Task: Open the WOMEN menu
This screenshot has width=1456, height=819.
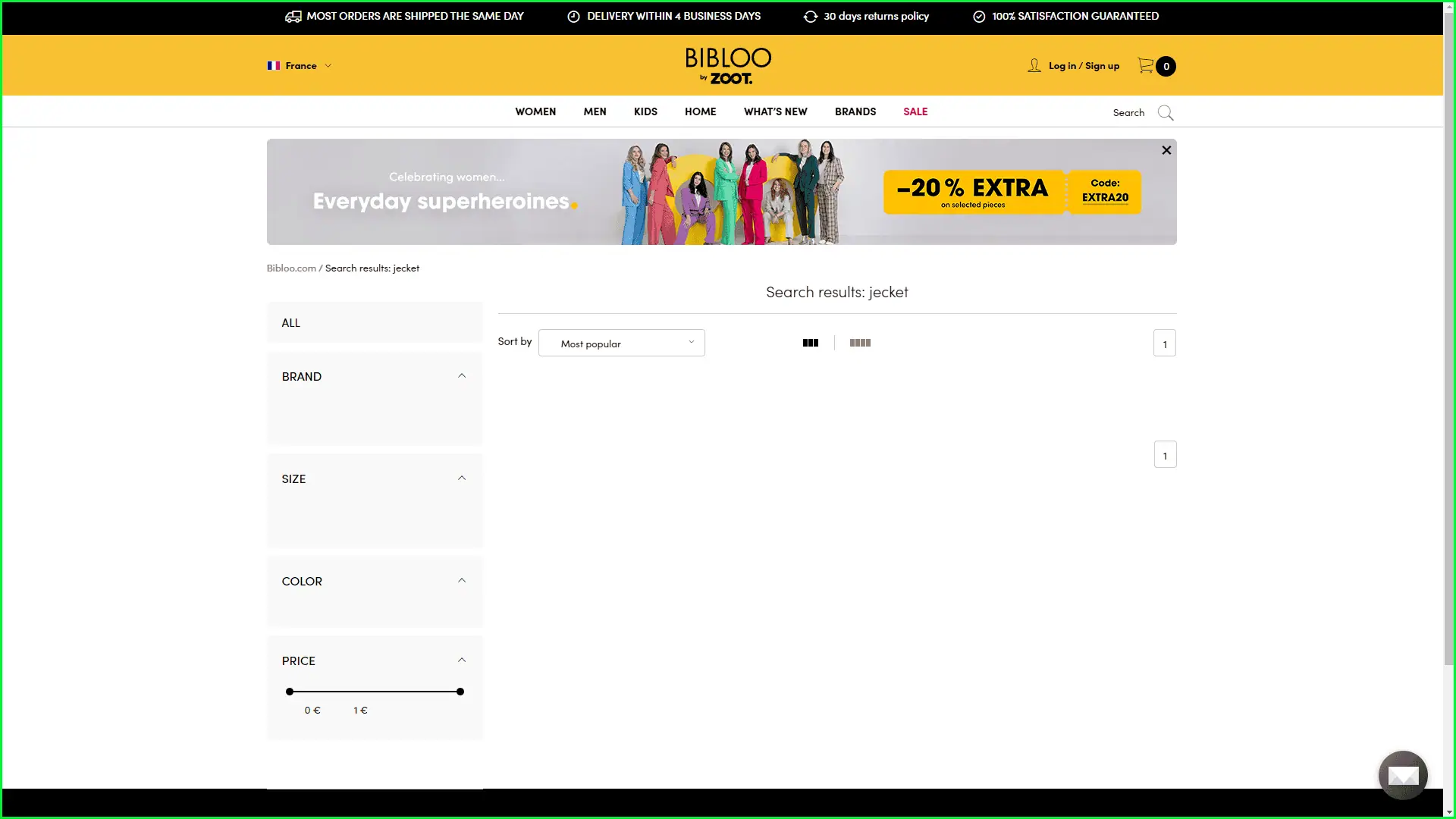Action: (x=535, y=111)
